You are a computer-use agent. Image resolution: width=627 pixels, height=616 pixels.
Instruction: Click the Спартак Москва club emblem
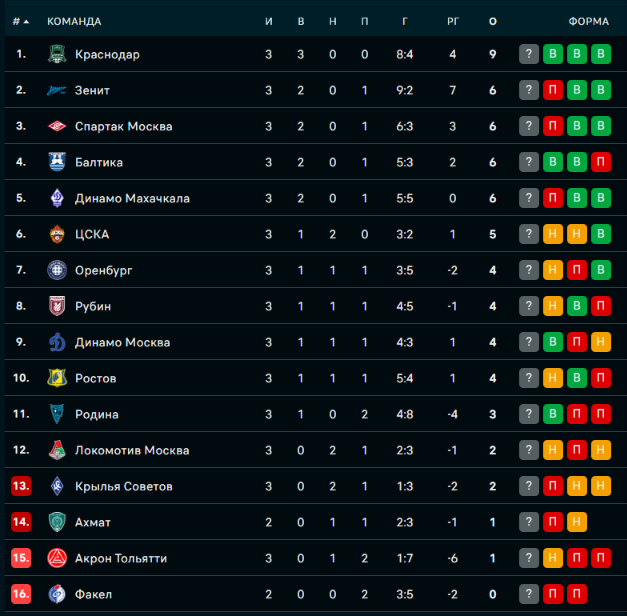(57, 126)
